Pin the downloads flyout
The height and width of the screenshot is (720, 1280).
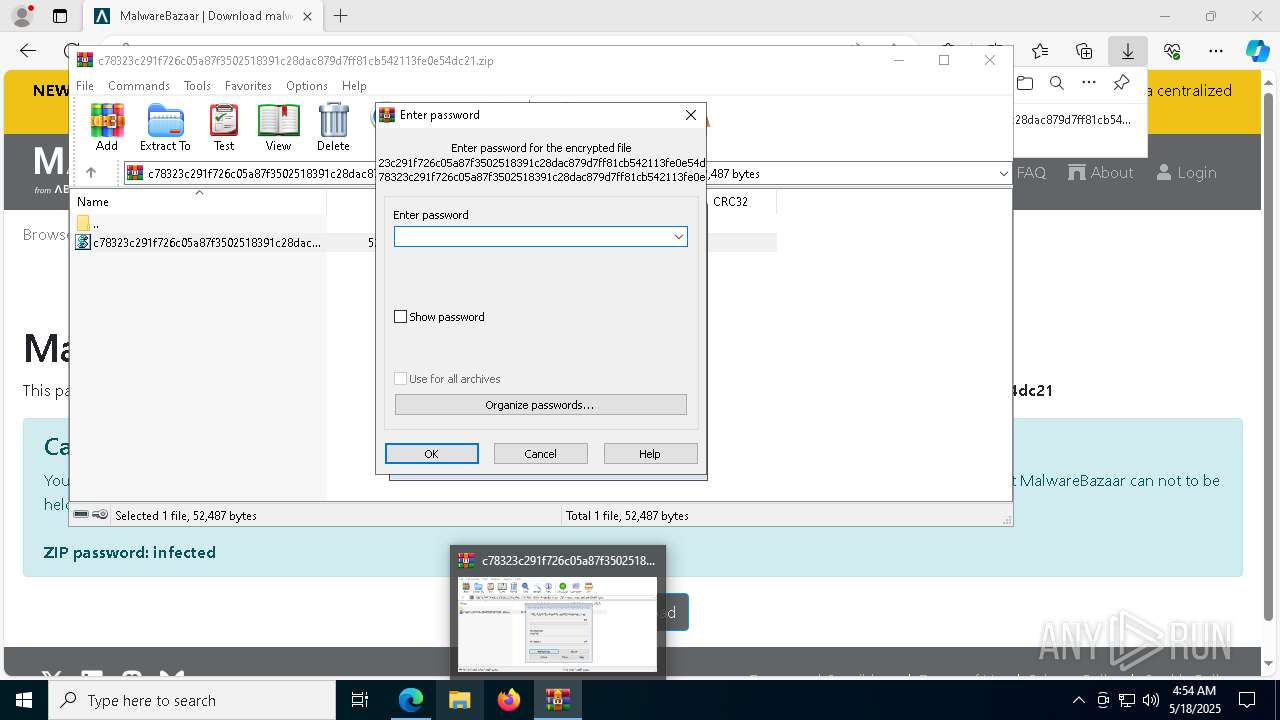(1122, 83)
